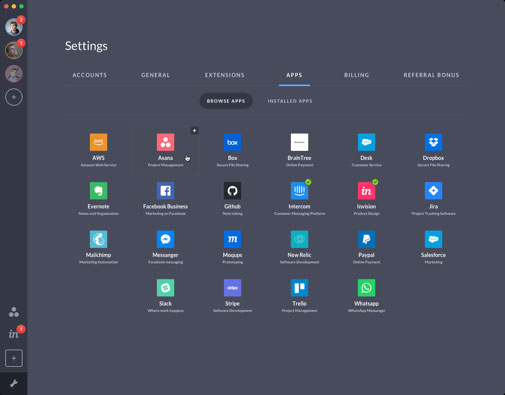Click the Jira app name label

(433, 207)
